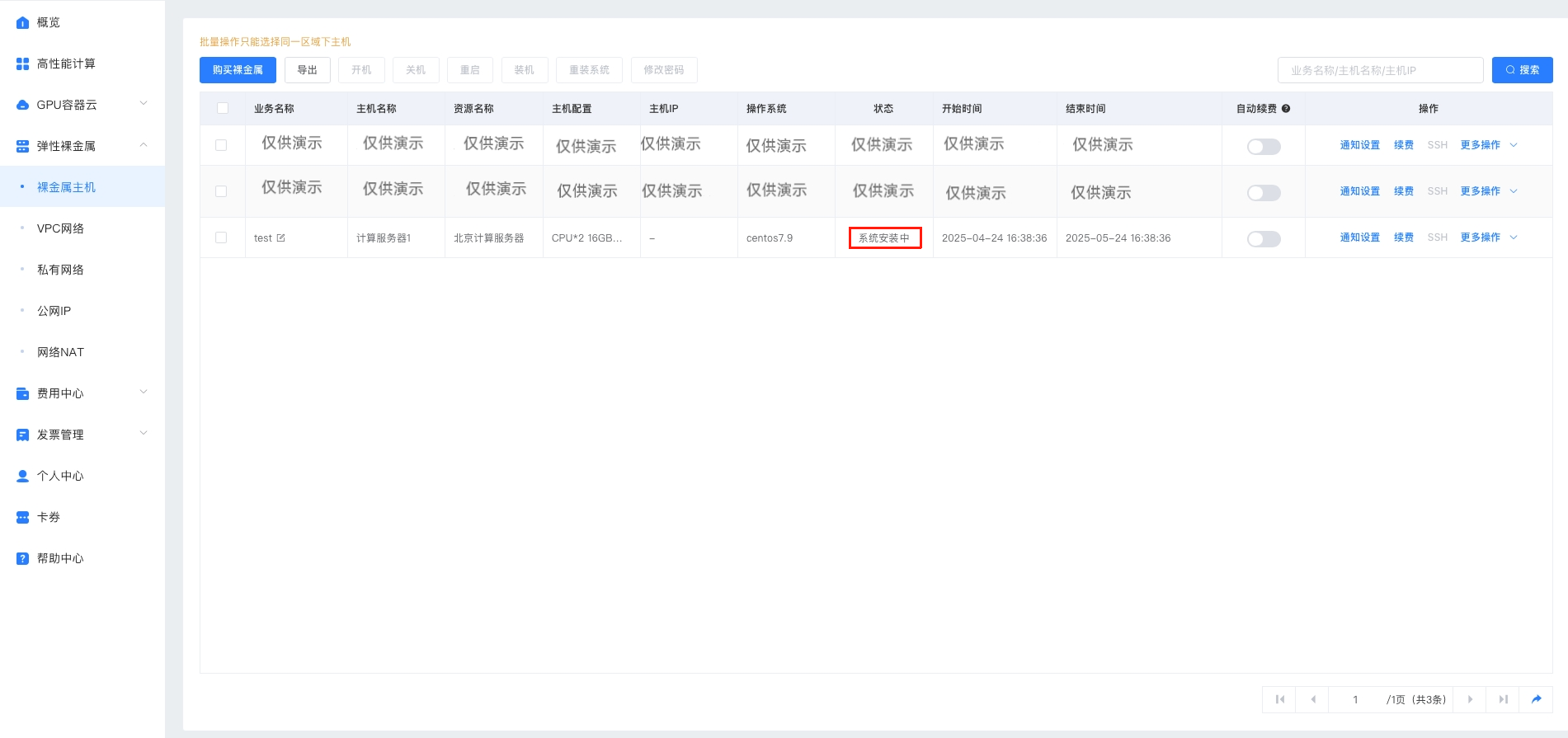1568x738 pixels.
Task: Click 通知设置 link for test row
Action: [1359, 237]
